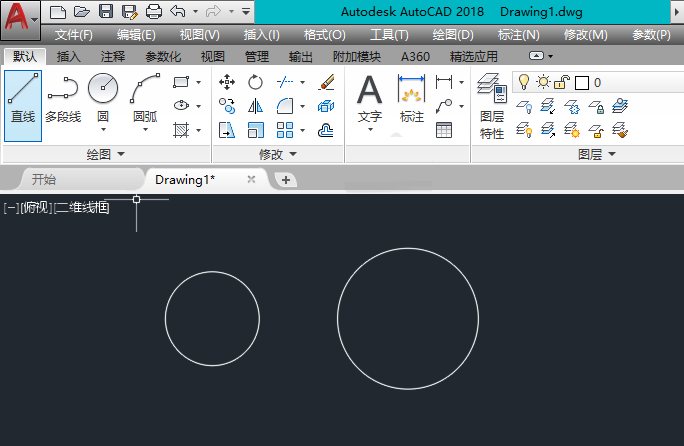Viewport: 684px width, 446px height.
Task: Open Arc tool dropdown arrow
Action: (x=146, y=130)
